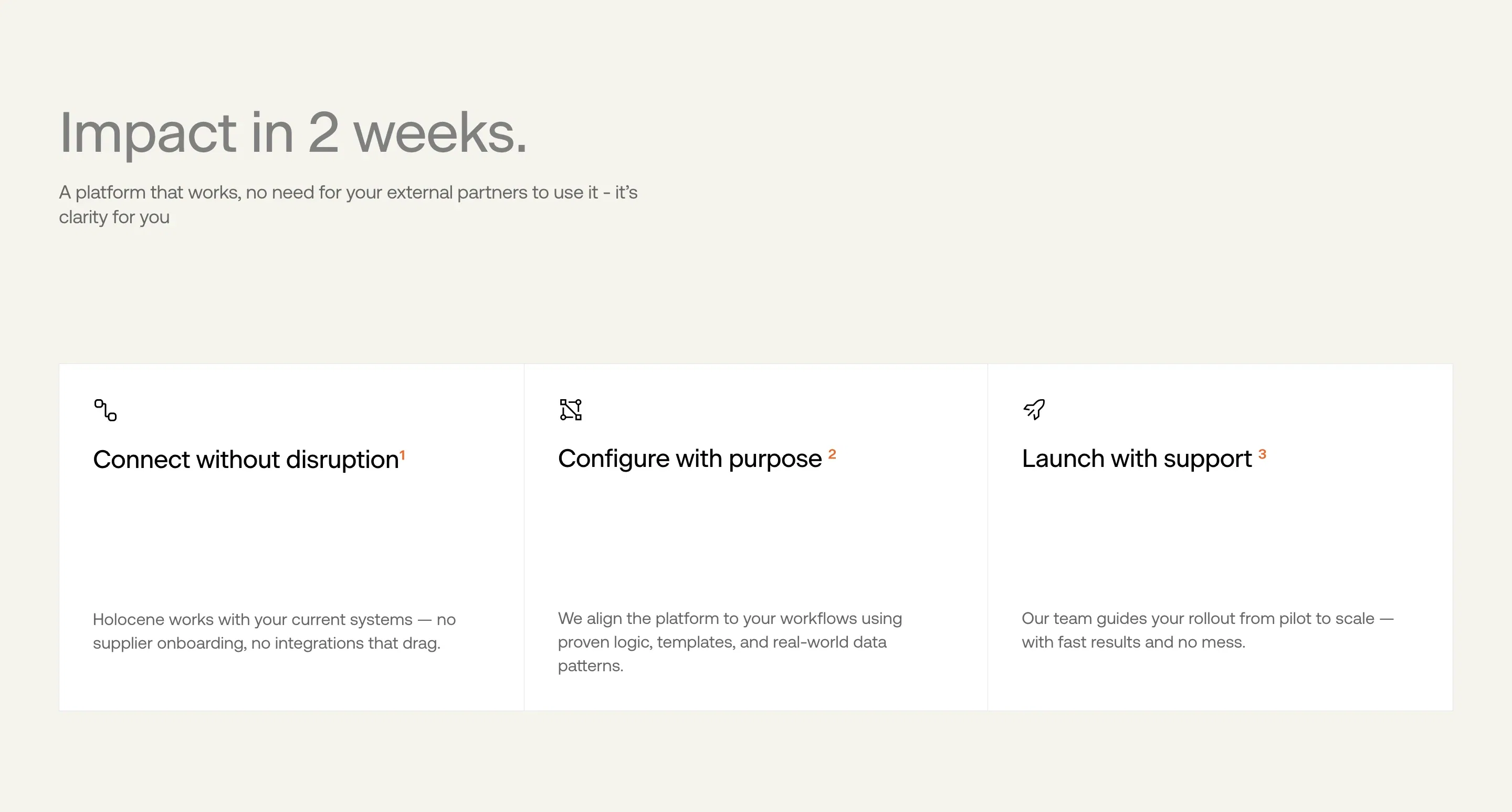Image resolution: width=1512 pixels, height=812 pixels.
Task: Click "Our team guides your rollout" line
Action: (x=1207, y=618)
